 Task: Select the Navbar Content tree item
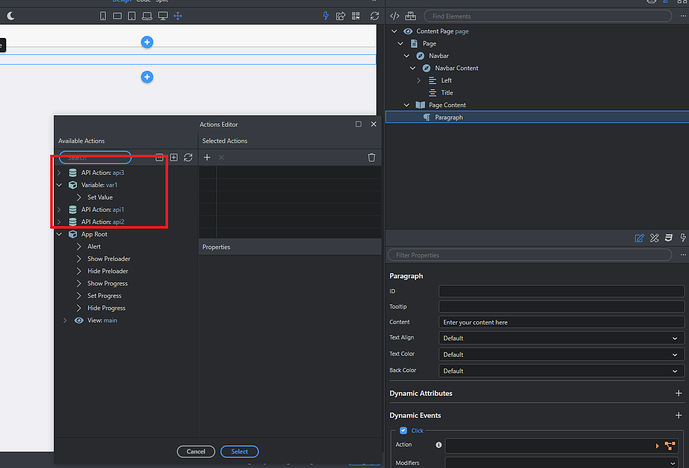click(458, 68)
